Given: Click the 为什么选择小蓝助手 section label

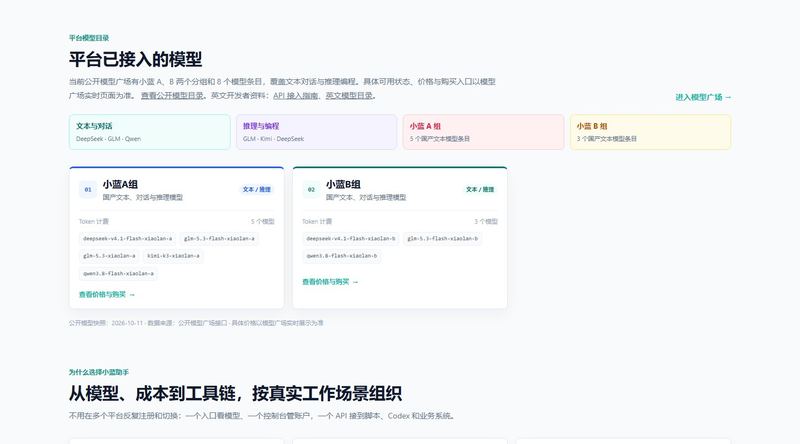Looking at the screenshot, I should point(98,372).
